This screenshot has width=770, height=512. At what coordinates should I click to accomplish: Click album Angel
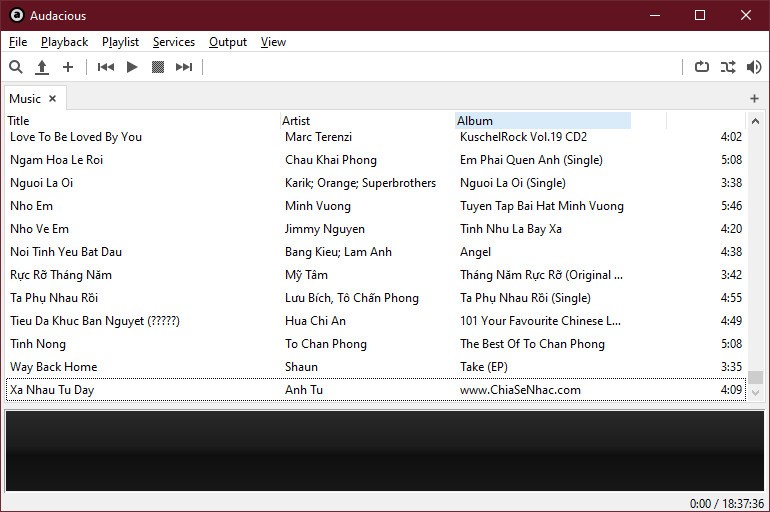(x=475, y=252)
